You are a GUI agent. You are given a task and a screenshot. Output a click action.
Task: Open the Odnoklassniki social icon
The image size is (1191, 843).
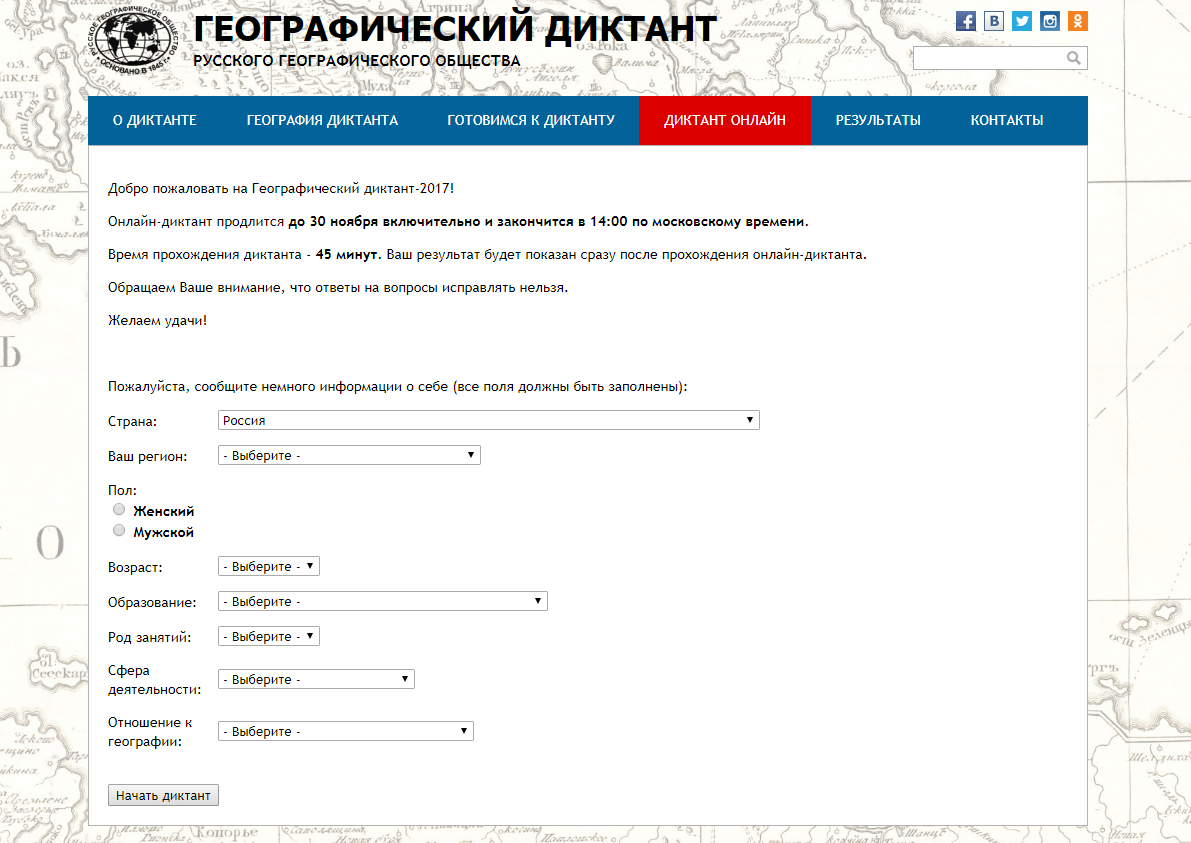click(1078, 21)
